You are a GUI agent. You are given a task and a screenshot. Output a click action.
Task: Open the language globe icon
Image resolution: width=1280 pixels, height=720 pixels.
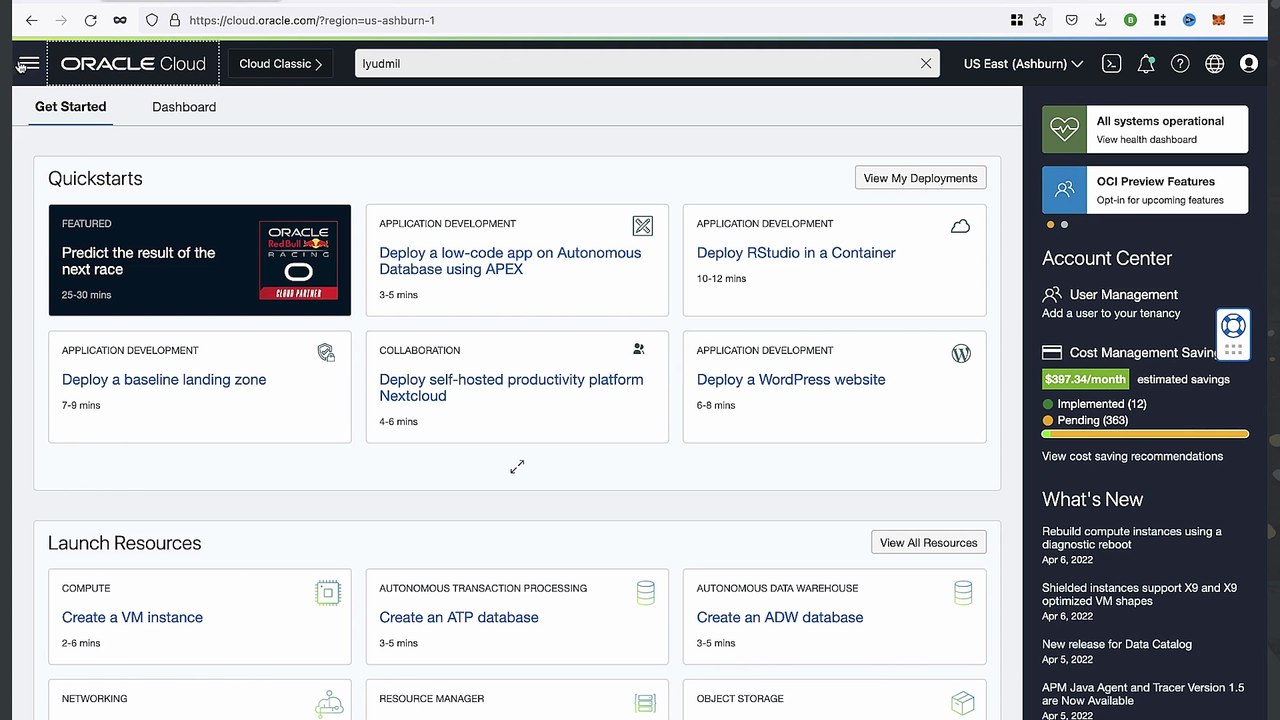click(x=1214, y=64)
